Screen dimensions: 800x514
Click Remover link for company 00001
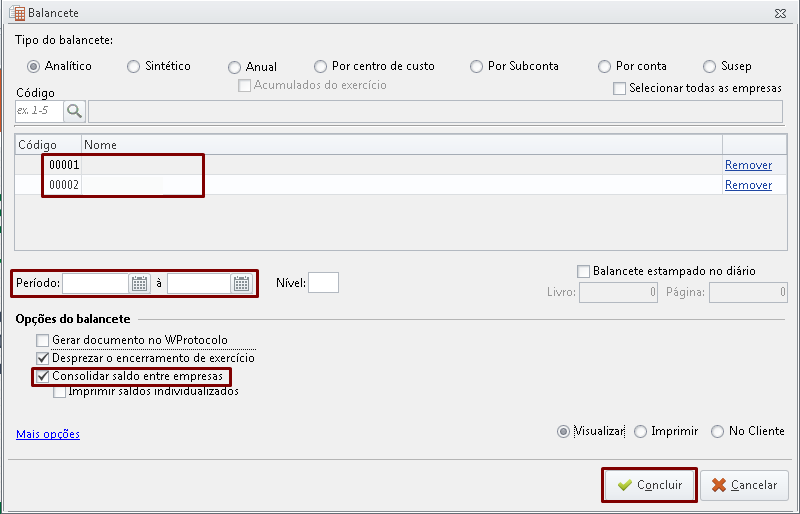[748, 165]
